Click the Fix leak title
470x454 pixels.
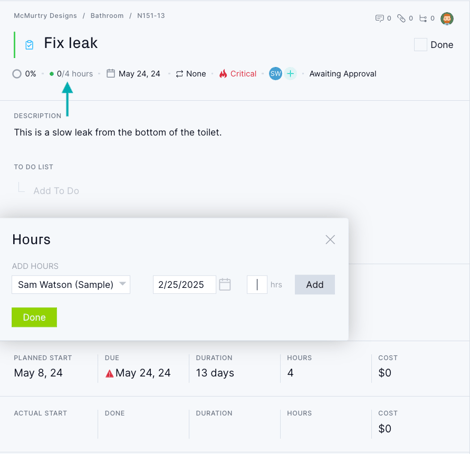click(71, 43)
